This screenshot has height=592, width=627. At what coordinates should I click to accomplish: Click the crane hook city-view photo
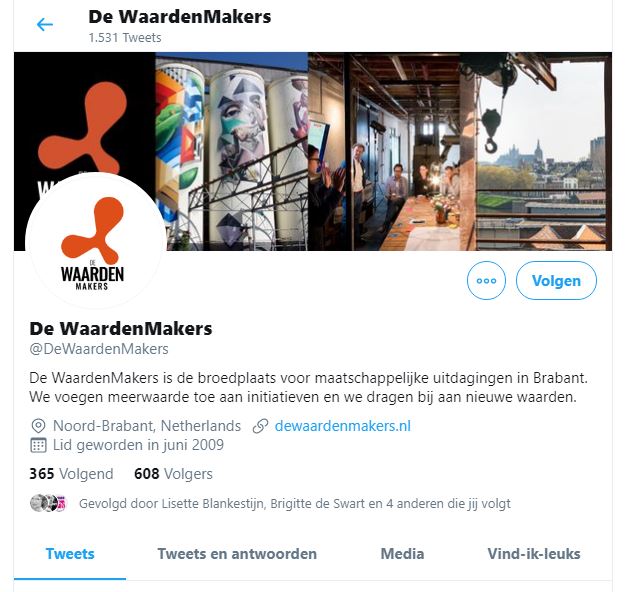pyautogui.click(x=536, y=151)
